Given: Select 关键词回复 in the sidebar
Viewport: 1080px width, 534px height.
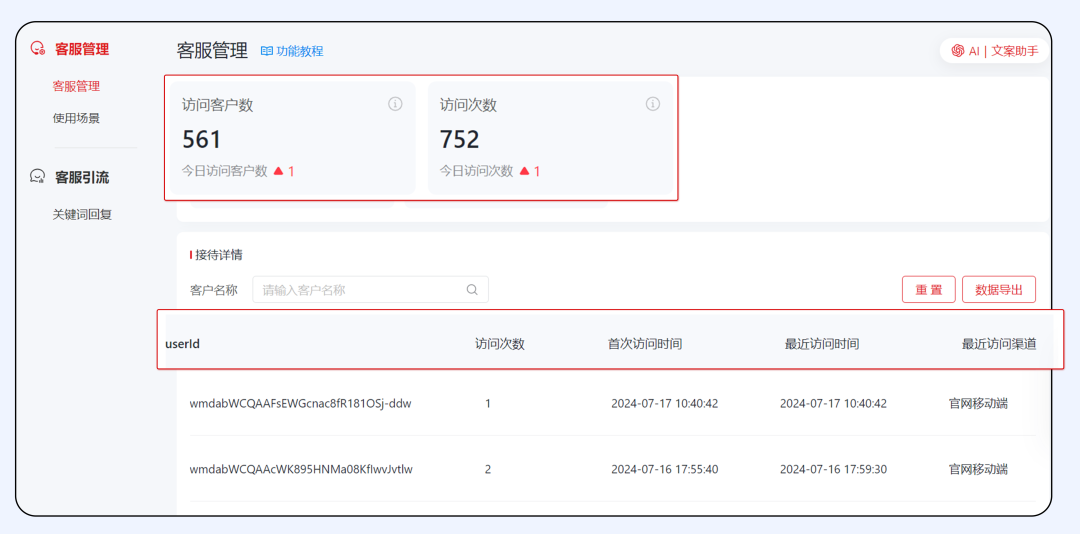Looking at the screenshot, I should click(x=82, y=214).
